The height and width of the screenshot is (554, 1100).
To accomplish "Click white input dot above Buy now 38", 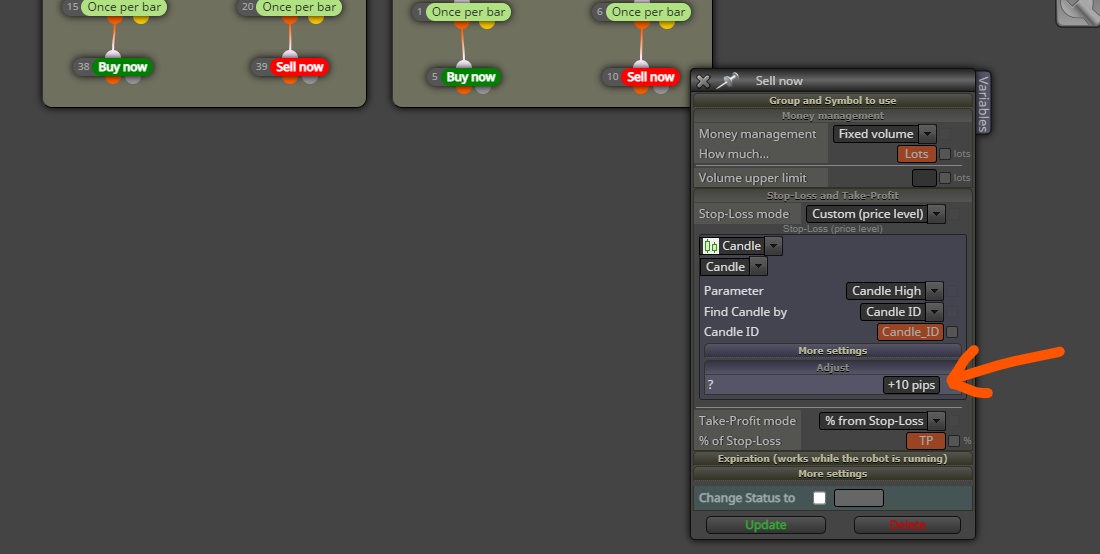I will 113,56.
